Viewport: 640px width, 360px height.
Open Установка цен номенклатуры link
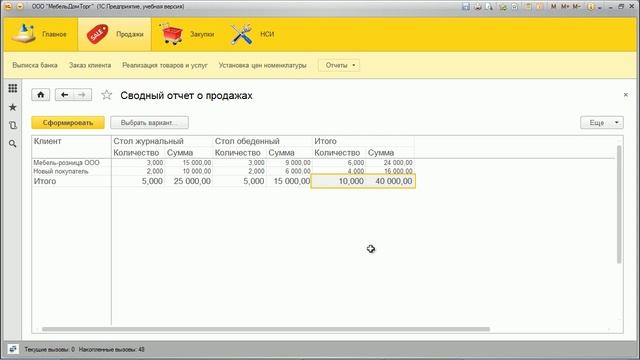[x=262, y=65]
